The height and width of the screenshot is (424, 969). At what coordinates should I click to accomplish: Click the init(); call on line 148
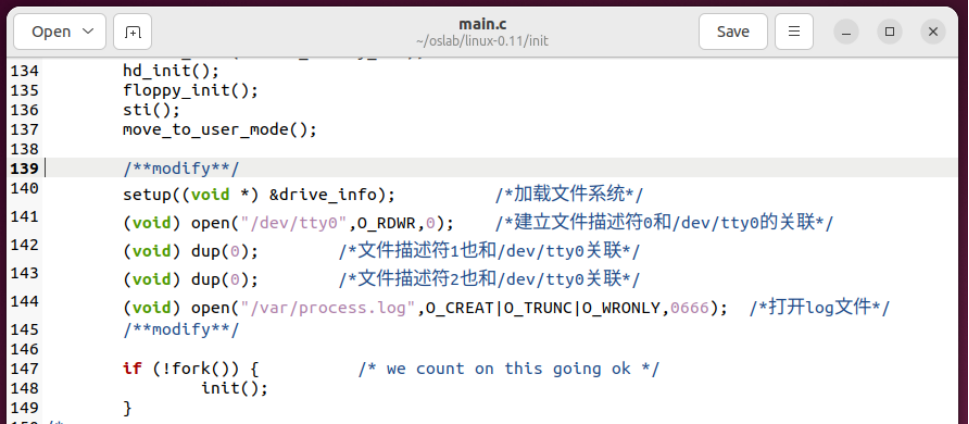[234, 389]
